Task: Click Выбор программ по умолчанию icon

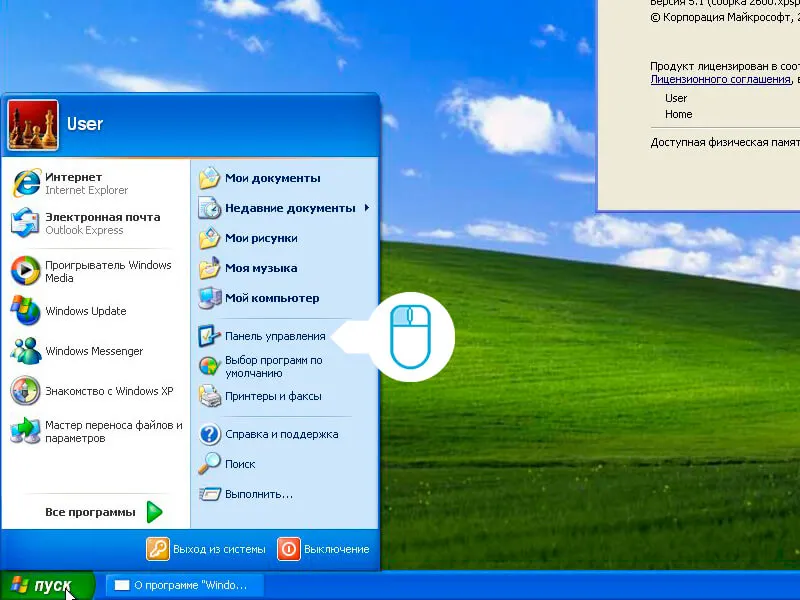Action: coord(209,366)
